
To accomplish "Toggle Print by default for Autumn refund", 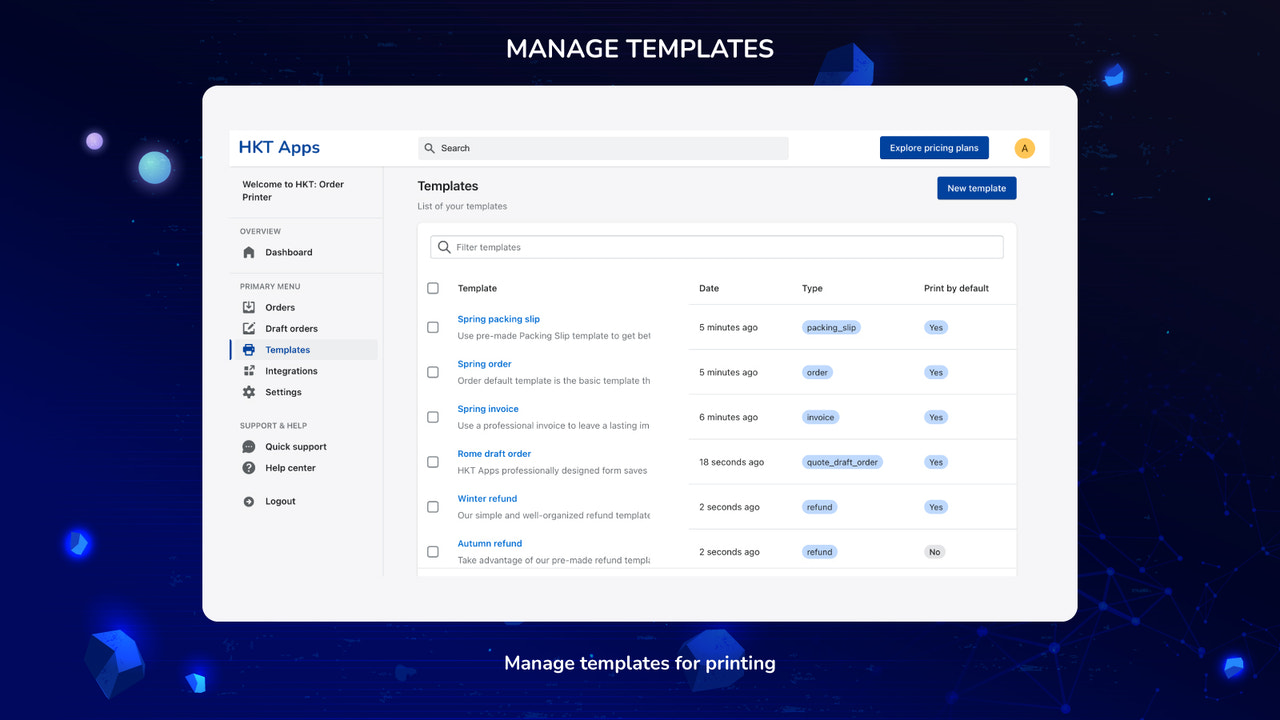I will tap(934, 551).
